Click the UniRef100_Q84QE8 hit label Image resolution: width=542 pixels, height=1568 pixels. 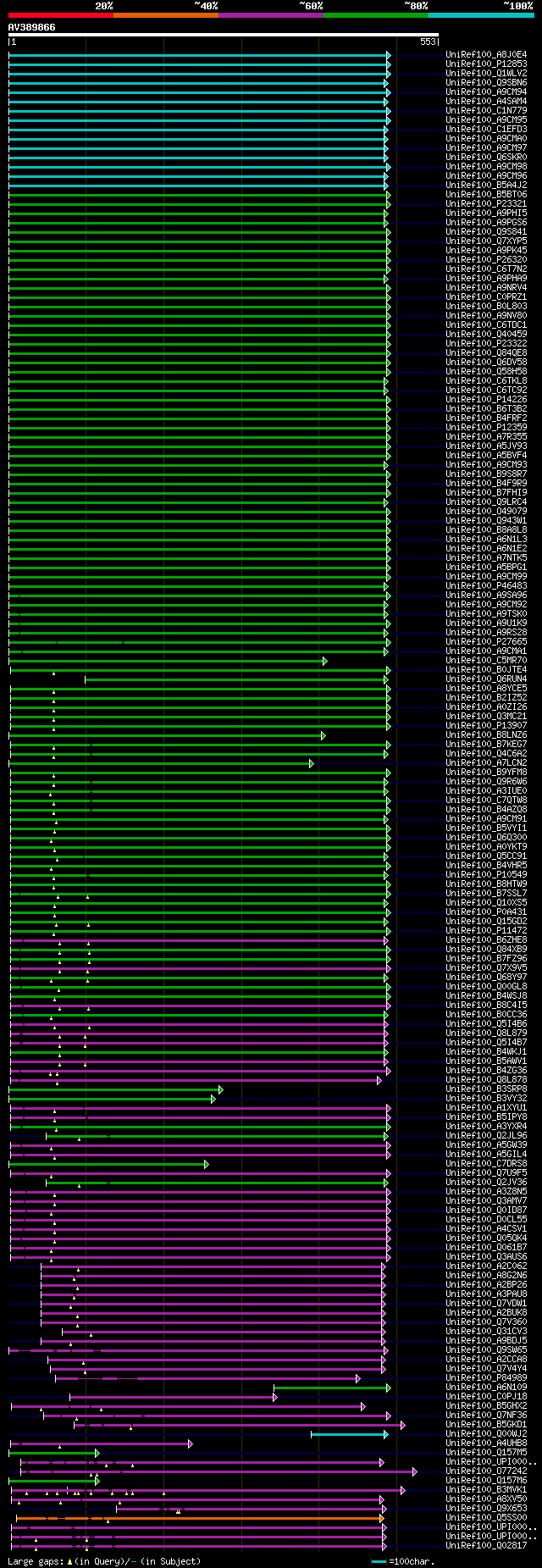point(486,353)
